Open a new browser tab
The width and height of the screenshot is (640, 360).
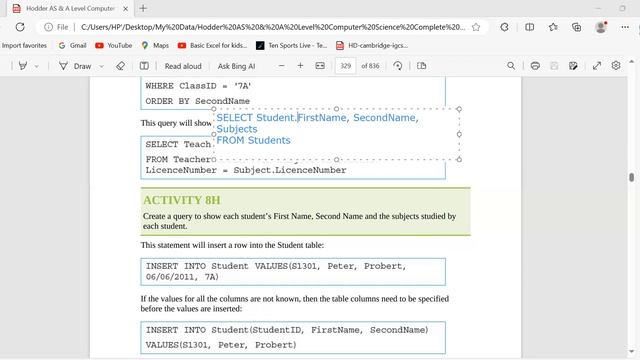[143, 8]
